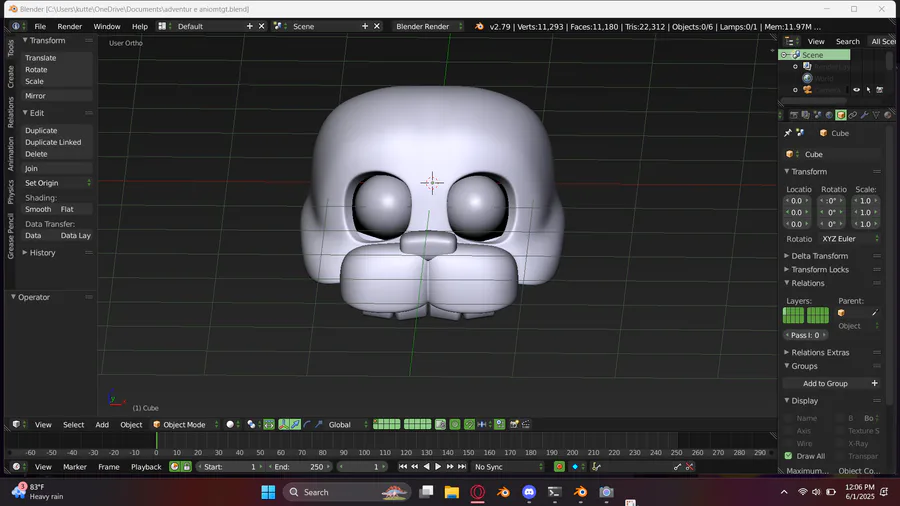This screenshot has width=900, height=506.
Task: Switch to the Grease Pencil side tab
Action: point(10,236)
